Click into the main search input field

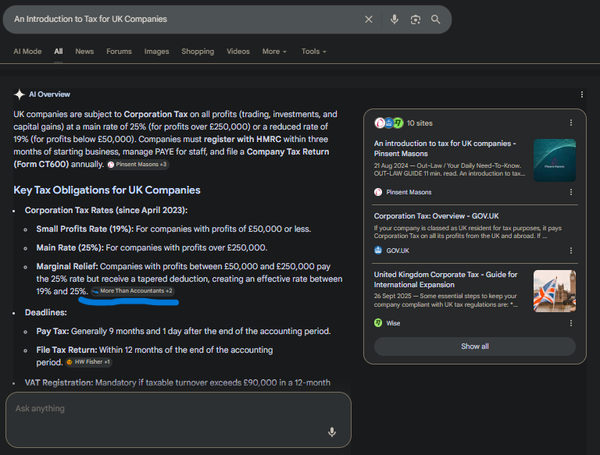click(184, 19)
